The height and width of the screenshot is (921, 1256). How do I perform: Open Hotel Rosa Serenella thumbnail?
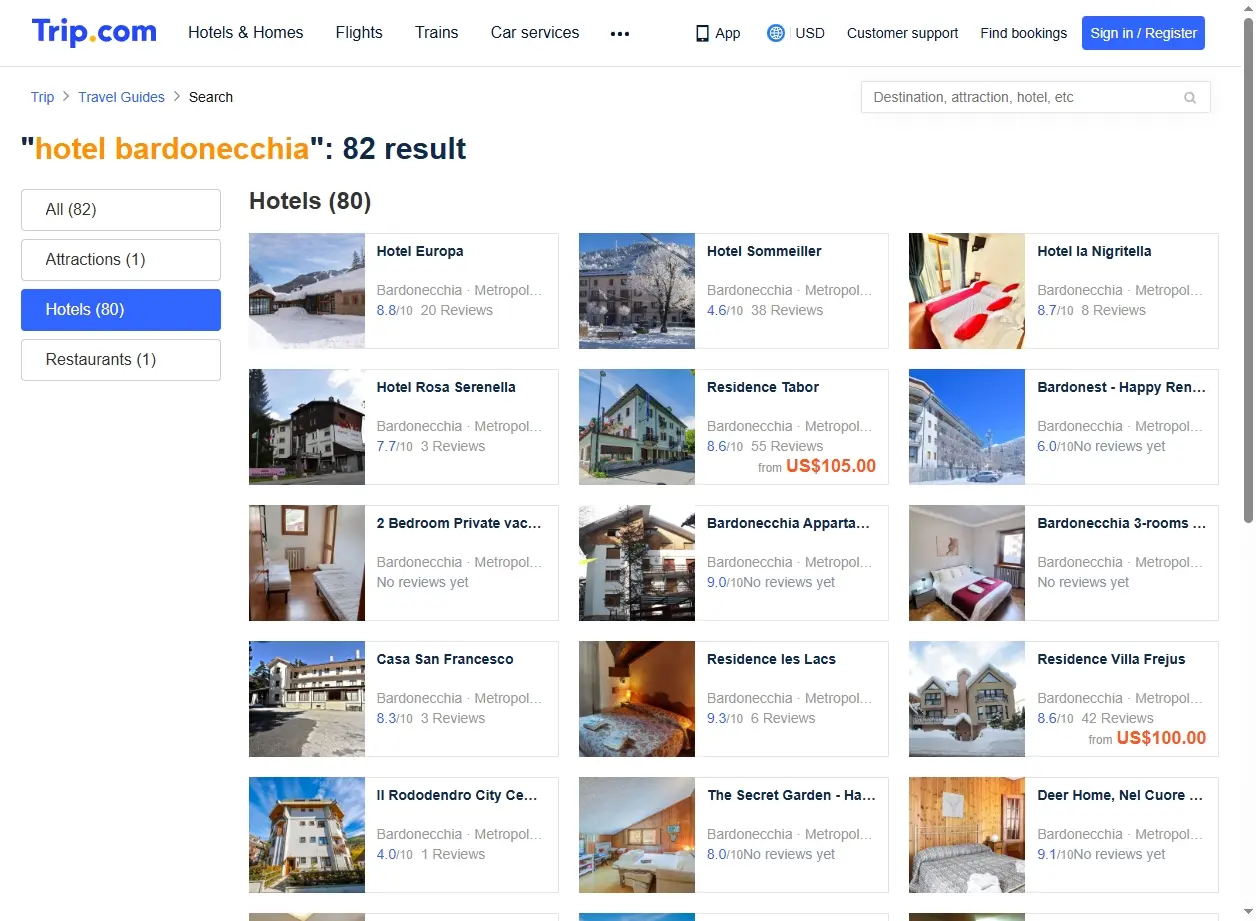[x=307, y=427]
